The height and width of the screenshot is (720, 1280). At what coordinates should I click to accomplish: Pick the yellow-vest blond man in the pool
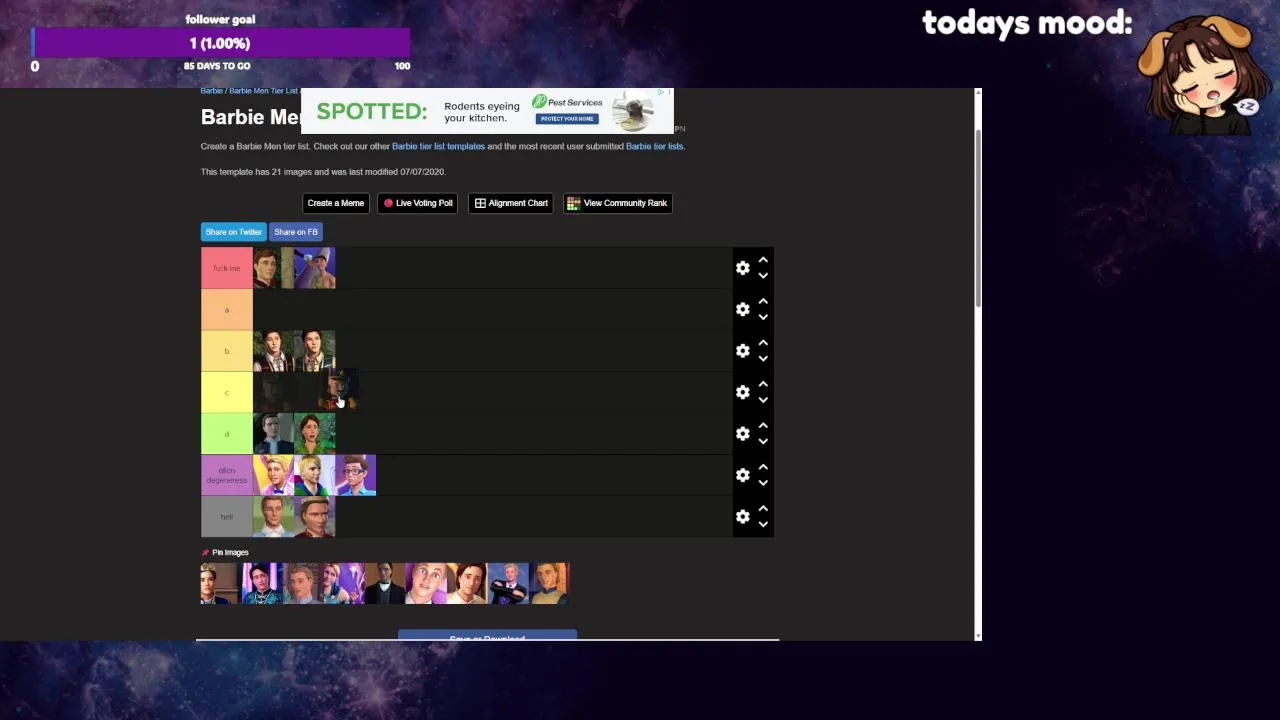[x=549, y=584]
